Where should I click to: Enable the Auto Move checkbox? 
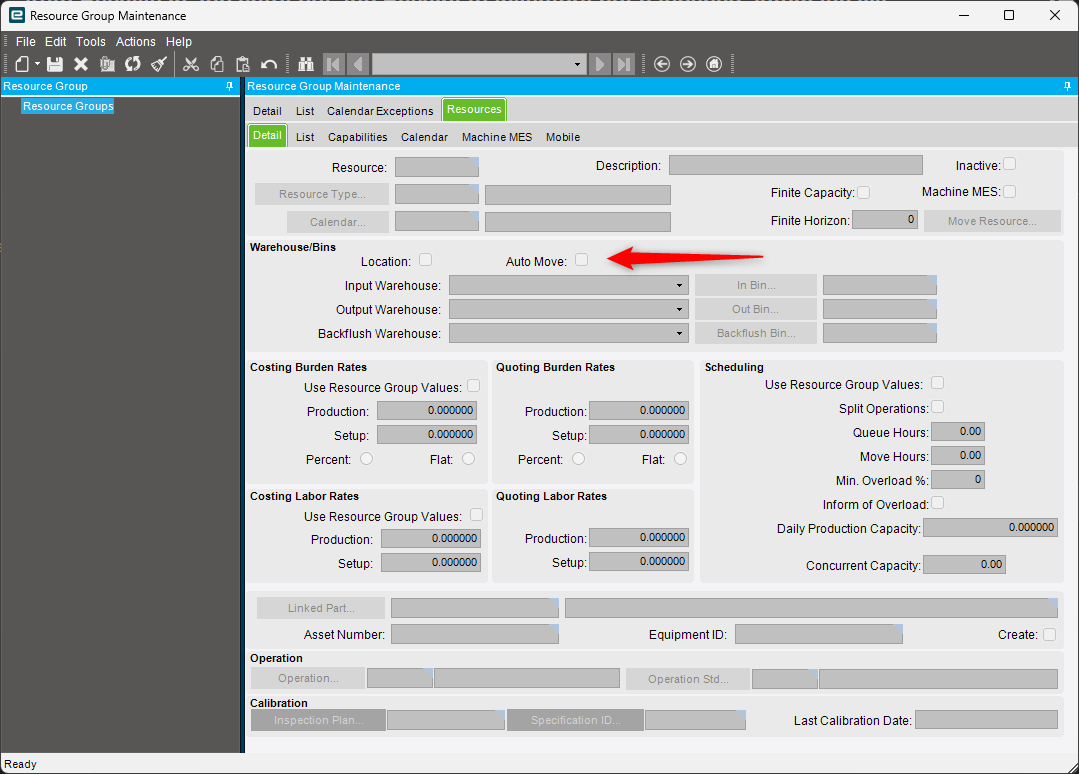pos(581,259)
